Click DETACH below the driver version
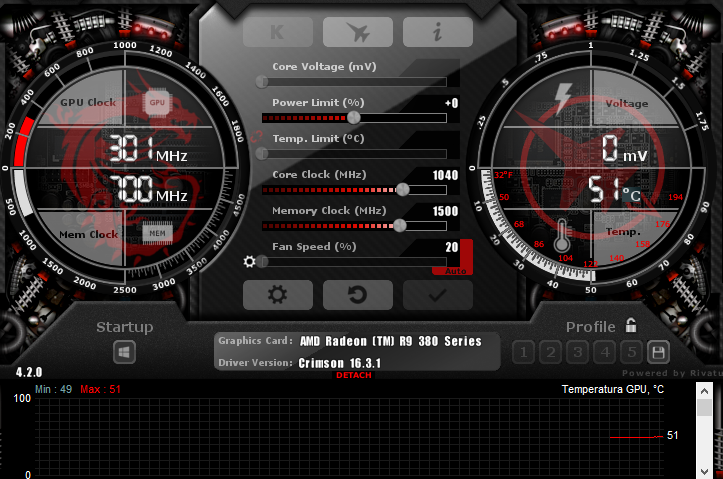The width and height of the screenshot is (723, 479). pos(354,375)
